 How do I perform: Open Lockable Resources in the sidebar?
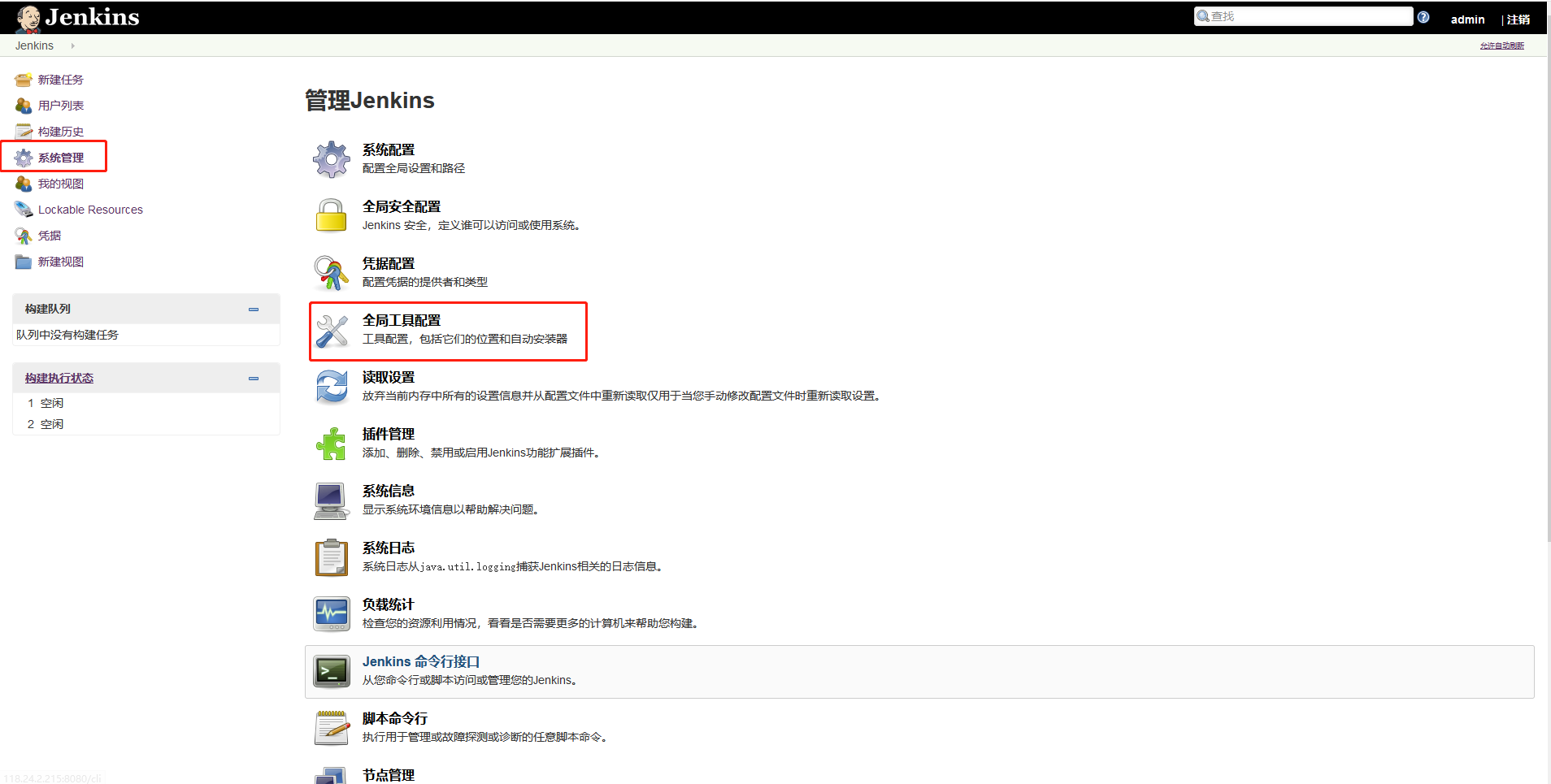(90, 210)
